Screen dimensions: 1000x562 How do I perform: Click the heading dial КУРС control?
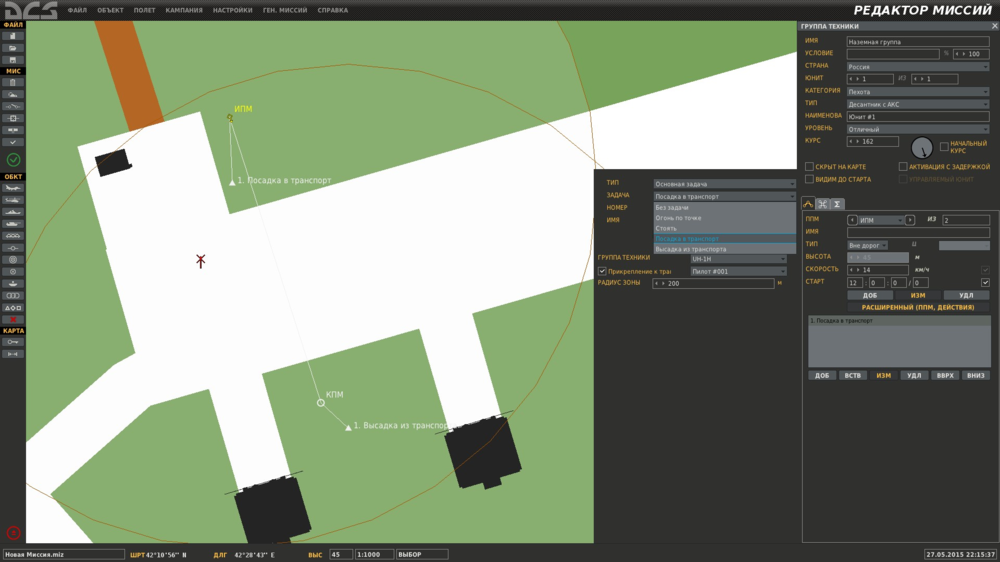[x=922, y=147]
